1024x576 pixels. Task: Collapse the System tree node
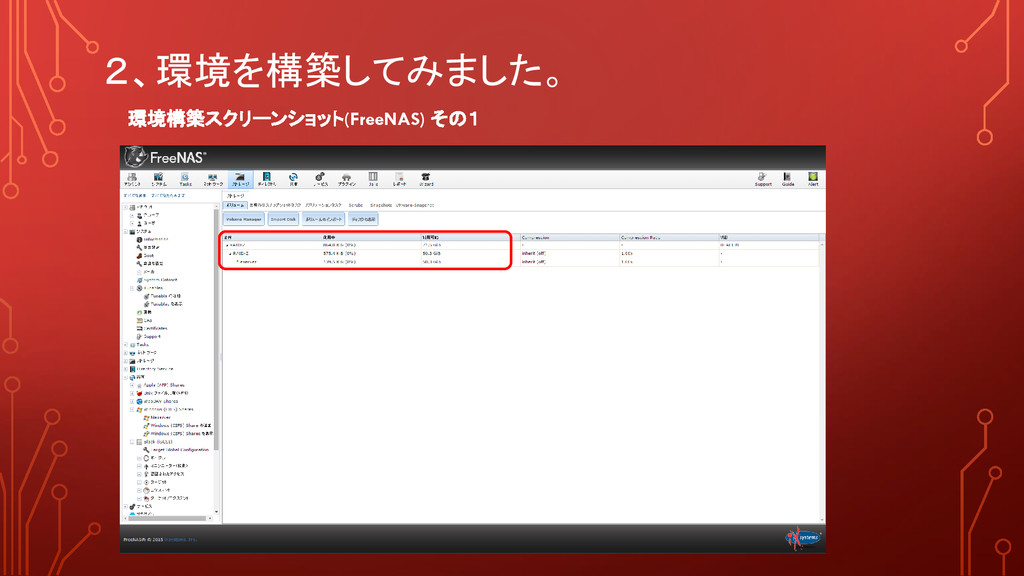pyautogui.click(x=126, y=231)
